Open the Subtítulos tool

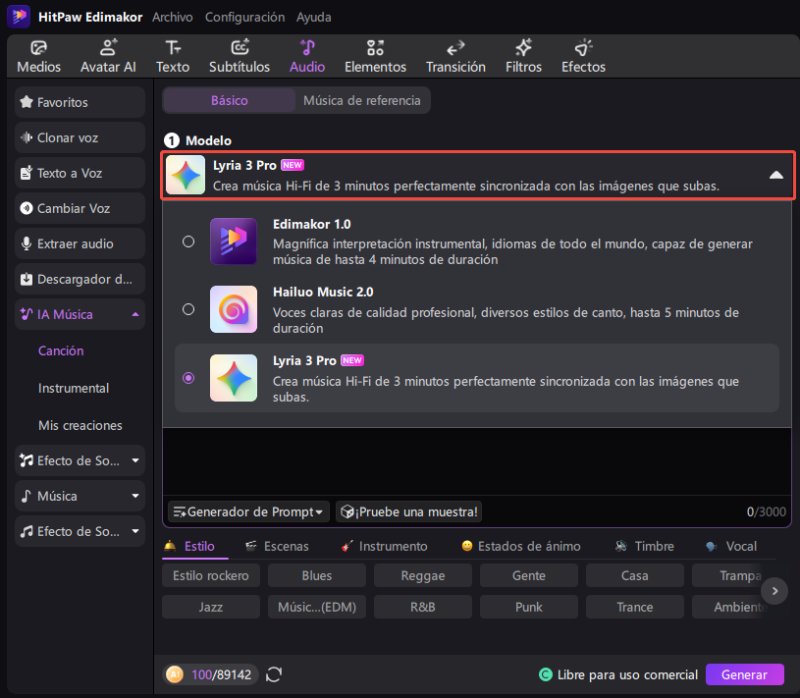click(239, 57)
